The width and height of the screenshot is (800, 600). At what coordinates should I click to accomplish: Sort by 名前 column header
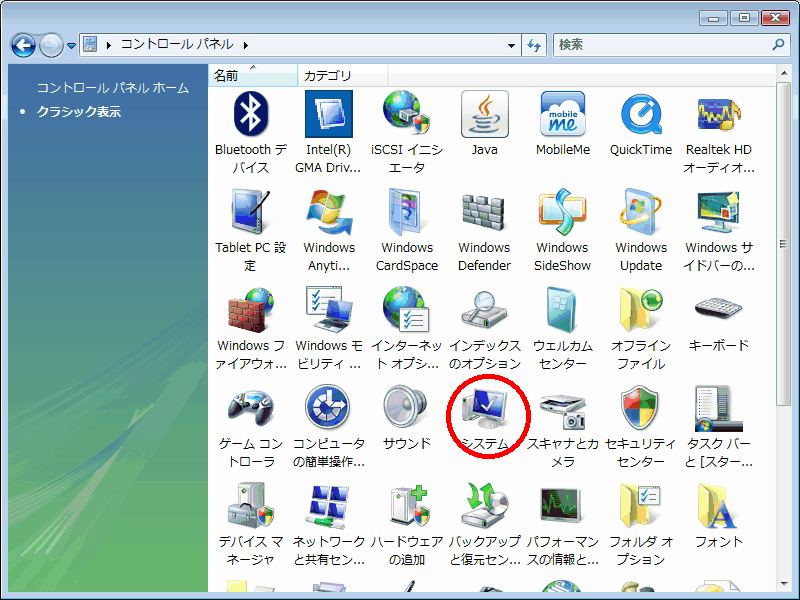253,76
